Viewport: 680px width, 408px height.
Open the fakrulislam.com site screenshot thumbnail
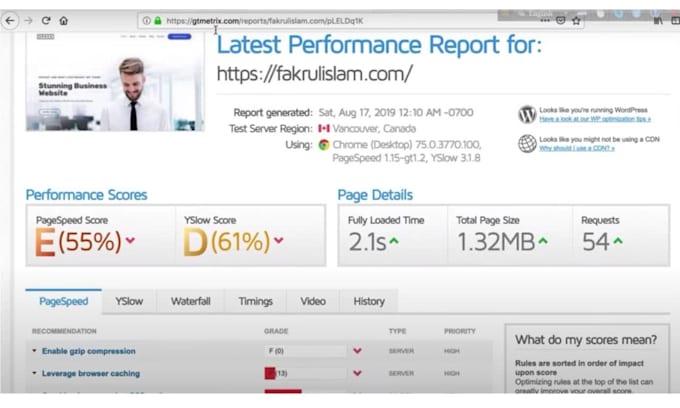coord(115,82)
